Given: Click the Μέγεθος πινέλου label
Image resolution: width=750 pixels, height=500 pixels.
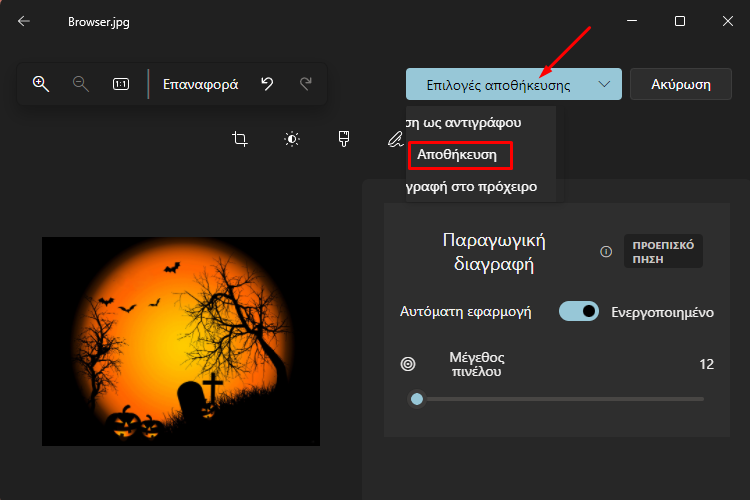Looking at the screenshot, I should tap(476, 364).
